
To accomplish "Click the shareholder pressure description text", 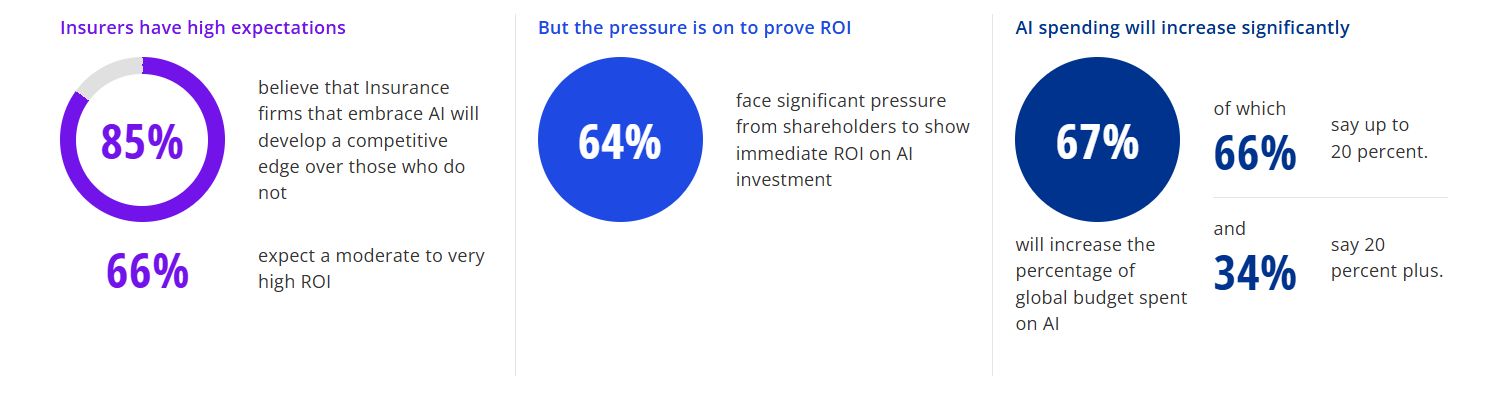I will click(x=852, y=140).
